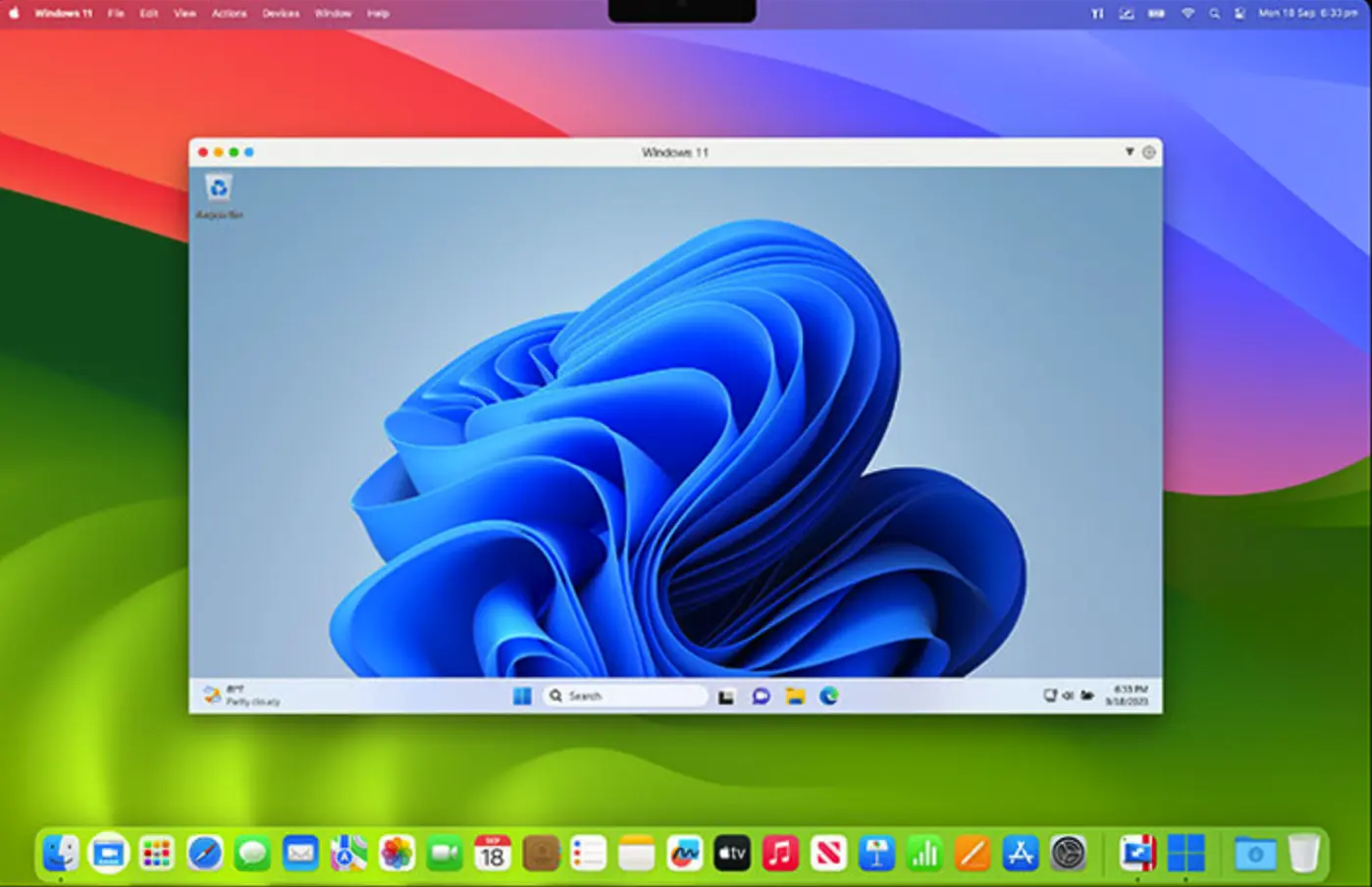Image resolution: width=1372 pixels, height=887 pixels.
Task: Open Numbers from the Dock
Action: pos(924,853)
